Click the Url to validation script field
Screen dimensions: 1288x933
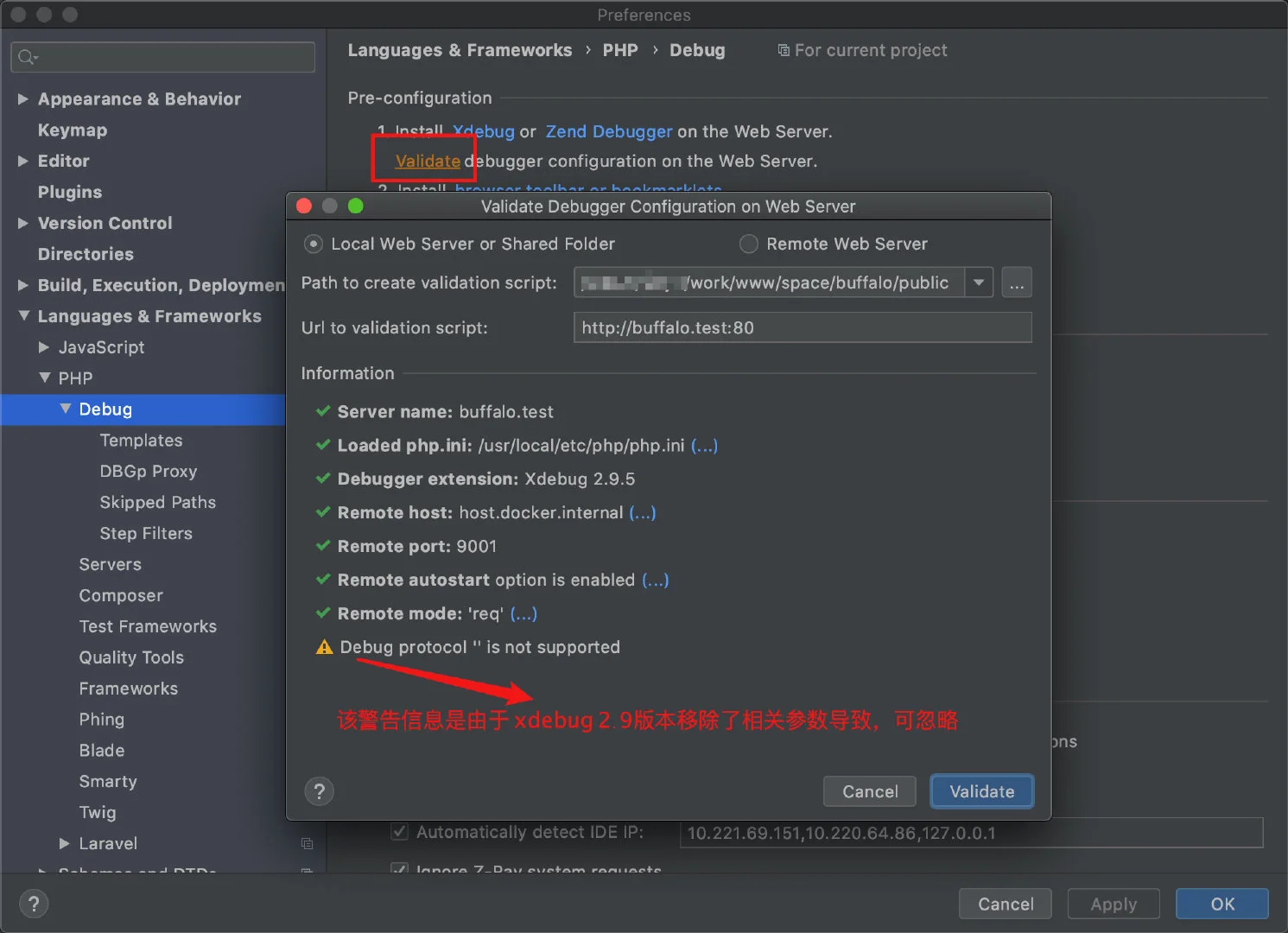[x=802, y=328]
